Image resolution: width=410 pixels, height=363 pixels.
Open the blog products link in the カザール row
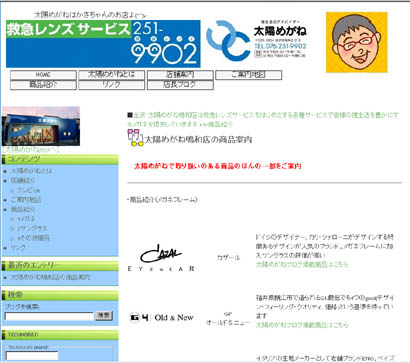[x=302, y=264]
